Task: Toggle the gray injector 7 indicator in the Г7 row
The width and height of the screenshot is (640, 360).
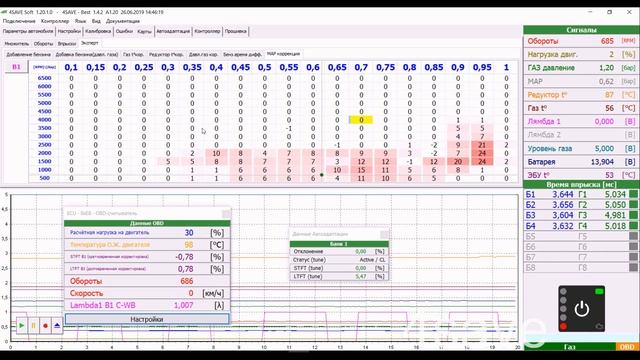Action: [x=634, y=257]
